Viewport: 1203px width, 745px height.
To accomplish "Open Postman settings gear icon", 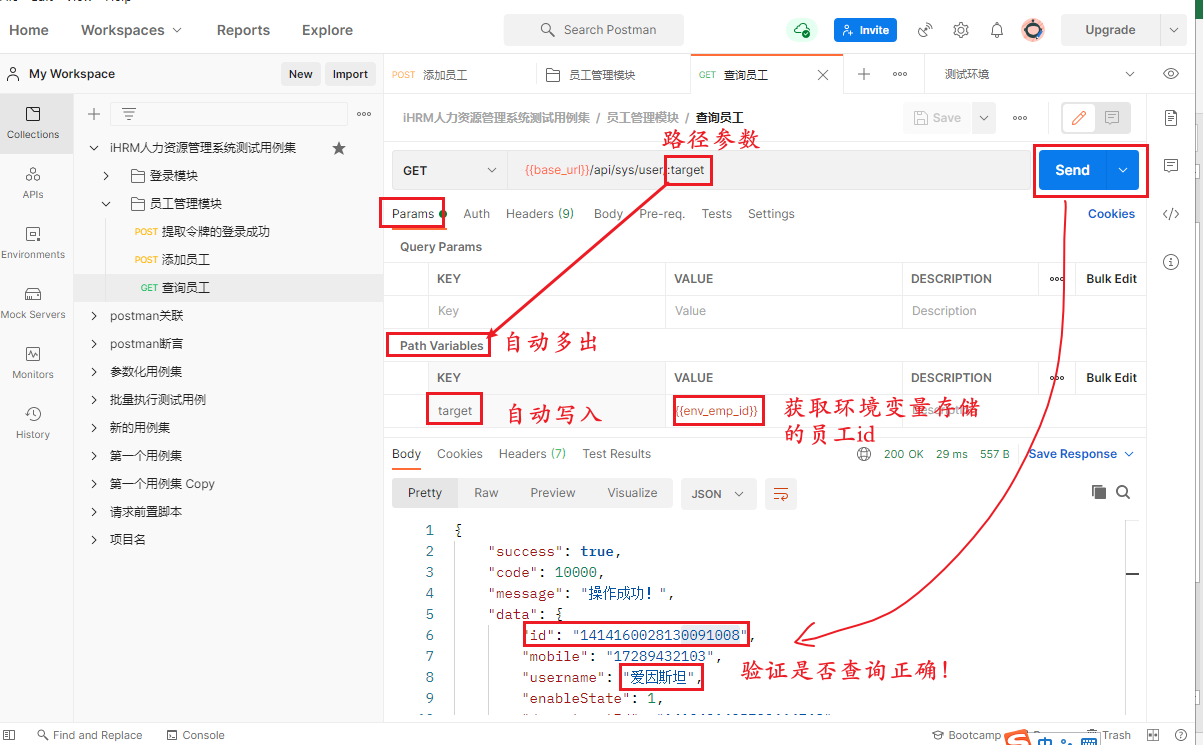I will 960,30.
